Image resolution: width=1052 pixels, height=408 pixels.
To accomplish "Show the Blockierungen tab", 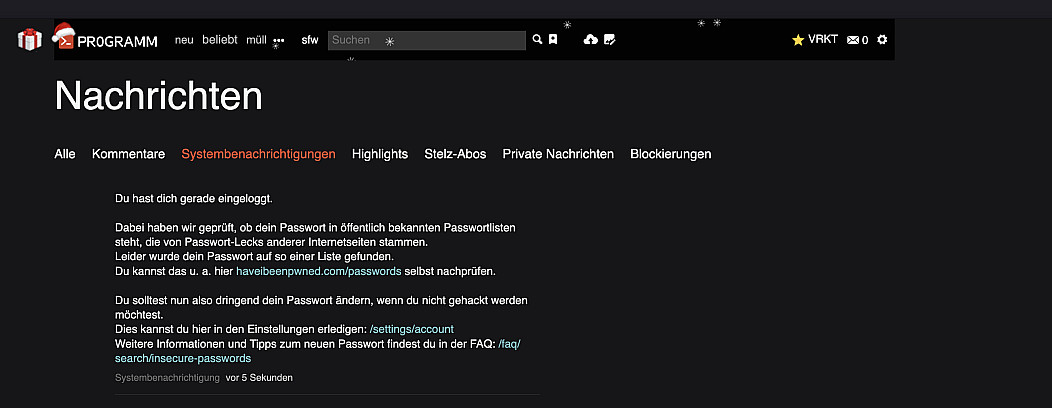I will 670,154.
